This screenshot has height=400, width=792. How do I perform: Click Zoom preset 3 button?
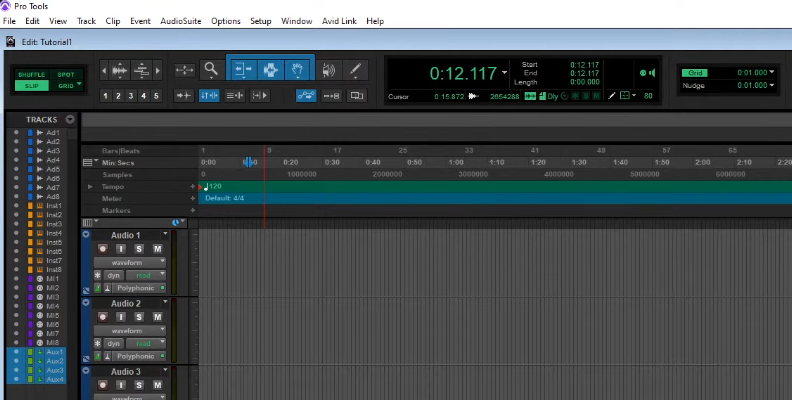pyautogui.click(x=131, y=96)
